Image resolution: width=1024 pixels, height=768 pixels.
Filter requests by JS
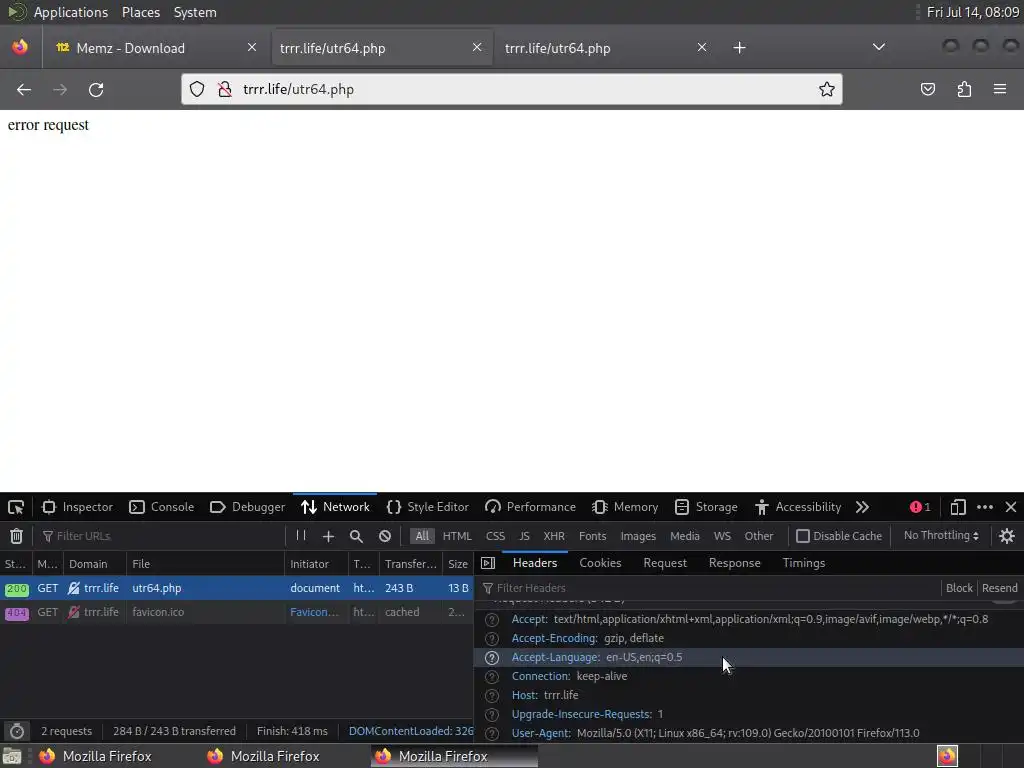coord(524,536)
